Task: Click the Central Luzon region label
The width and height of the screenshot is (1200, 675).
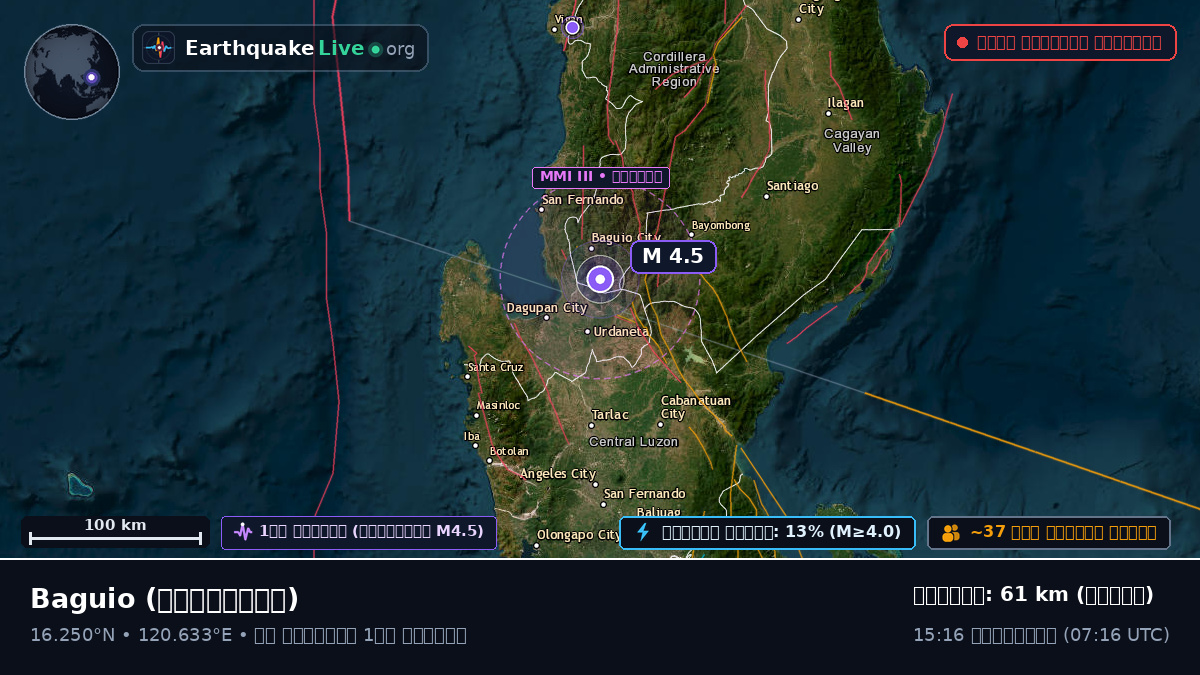Action: pos(633,442)
